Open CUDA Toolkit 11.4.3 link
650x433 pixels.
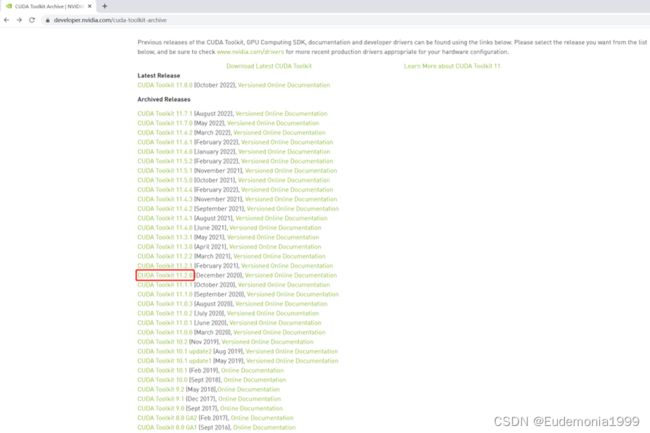click(x=165, y=199)
